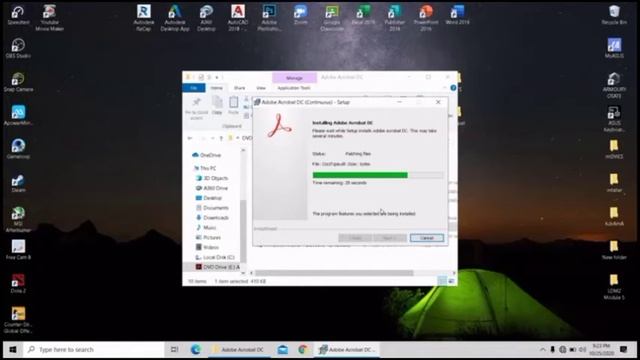The width and height of the screenshot is (640, 360).
Task: Select 3D Objects in the navigation pane
Action: [x=212, y=178]
